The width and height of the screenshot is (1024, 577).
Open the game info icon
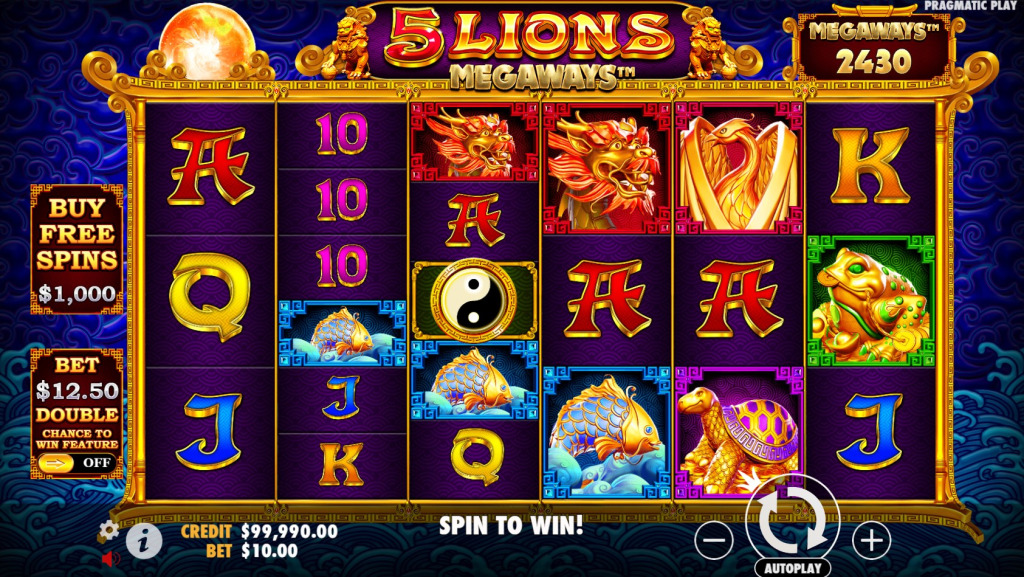click(x=144, y=540)
